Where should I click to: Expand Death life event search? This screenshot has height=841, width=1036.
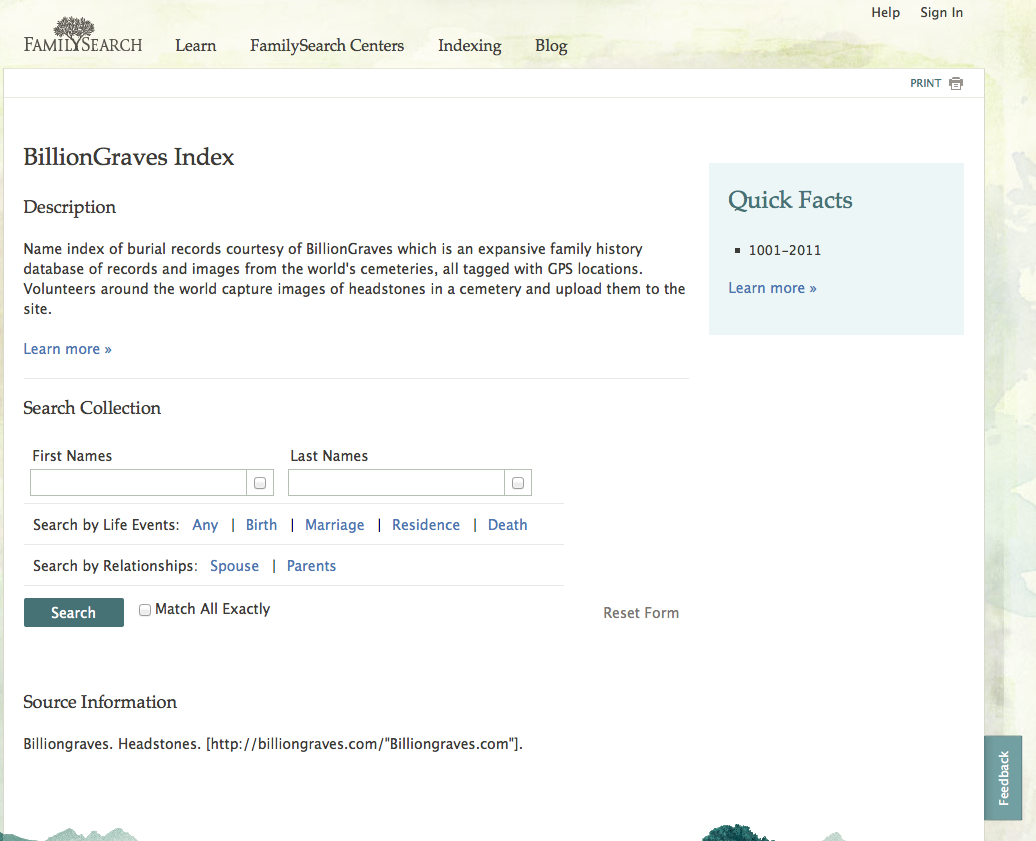507,525
